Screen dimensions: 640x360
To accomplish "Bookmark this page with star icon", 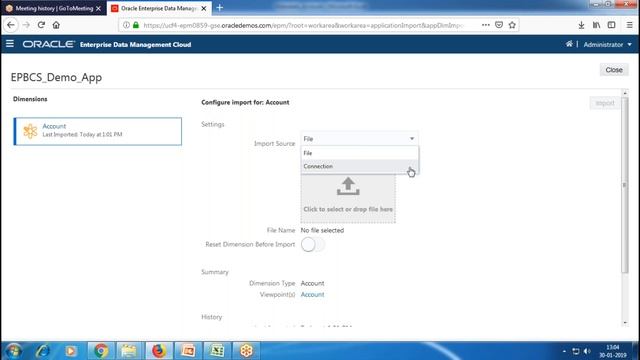I will point(512,25).
